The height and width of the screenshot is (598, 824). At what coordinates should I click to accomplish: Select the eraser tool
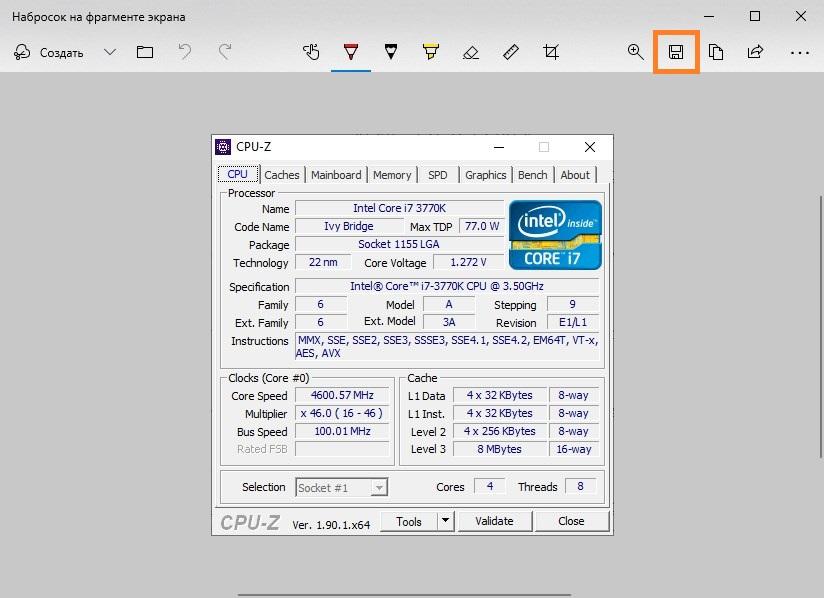coord(471,52)
